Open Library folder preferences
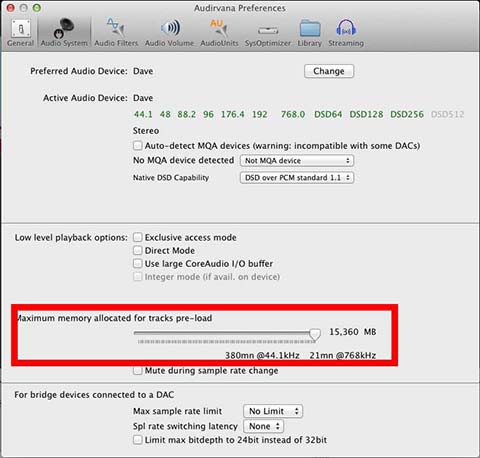 tap(310, 33)
